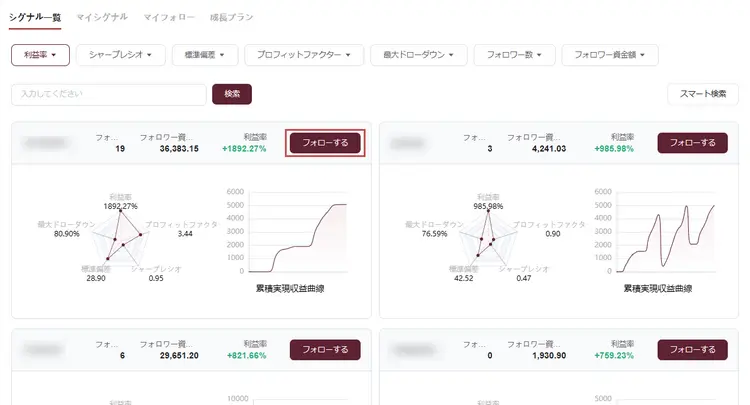
Task: Open the 最大ドローダウン sort dropdown
Action: 419,55
